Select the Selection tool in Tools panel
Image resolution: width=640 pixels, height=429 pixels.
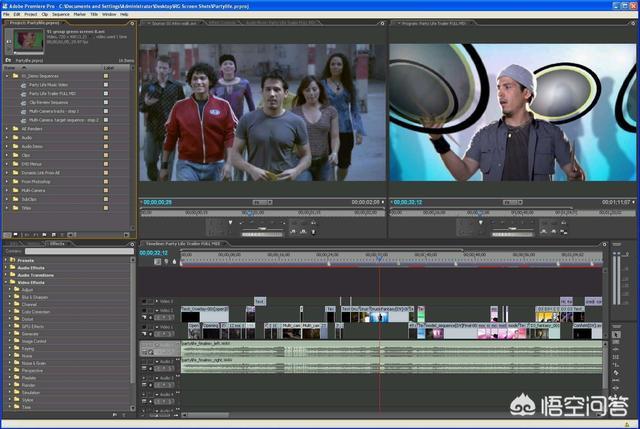pyautogui.click(x=616, y=334)
